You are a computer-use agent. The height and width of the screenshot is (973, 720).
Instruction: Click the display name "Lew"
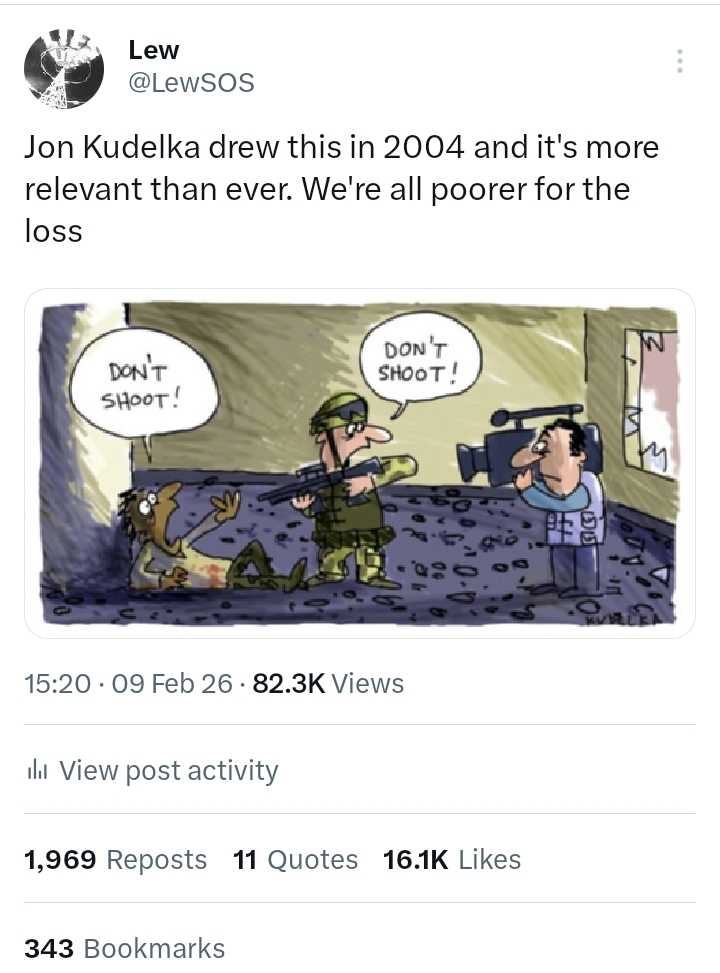coord(153,50)
